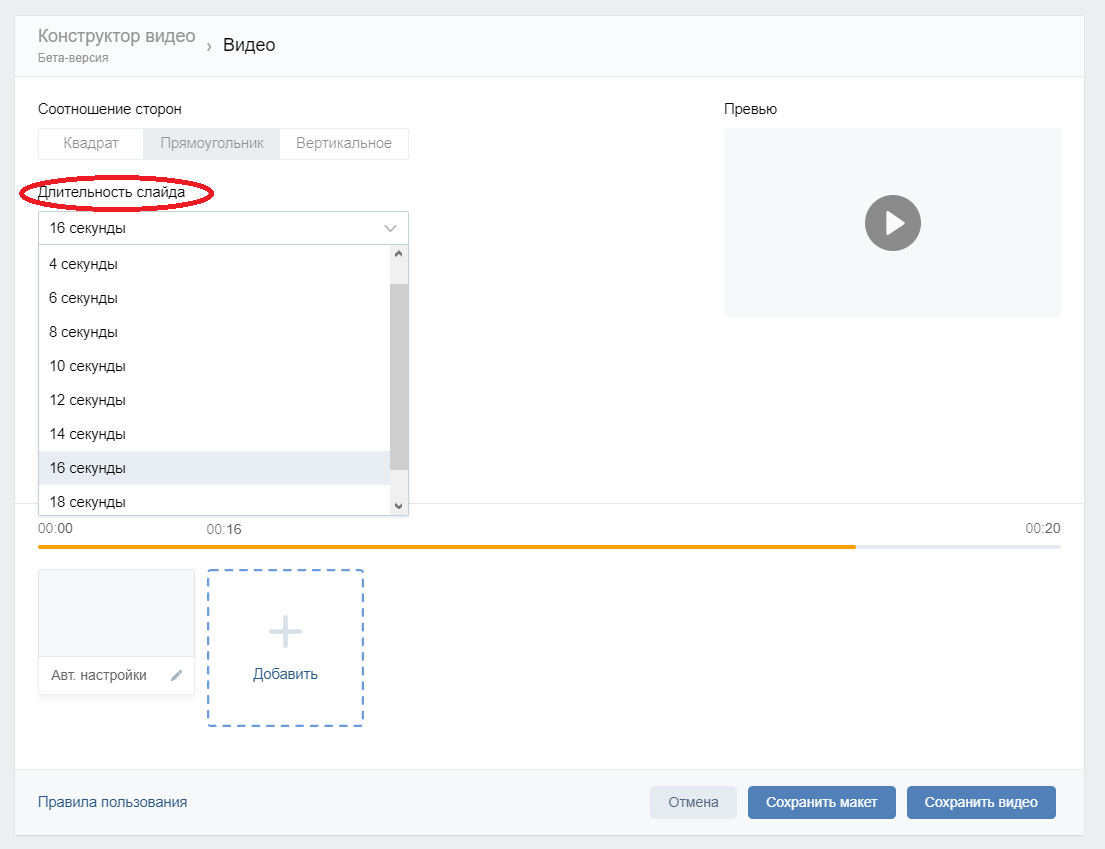Click the dropdown list scroll-up arrow

coord(399,254)
